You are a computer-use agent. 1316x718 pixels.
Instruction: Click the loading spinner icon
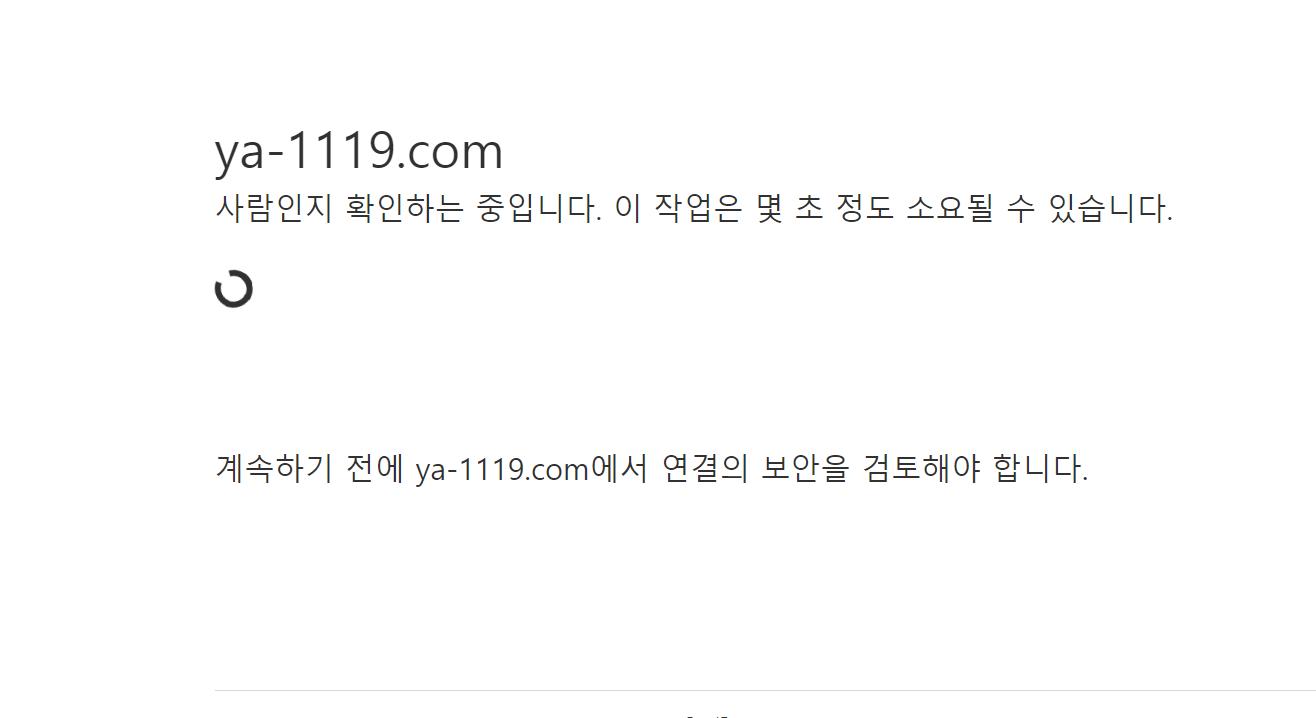[x=234, y=289]
